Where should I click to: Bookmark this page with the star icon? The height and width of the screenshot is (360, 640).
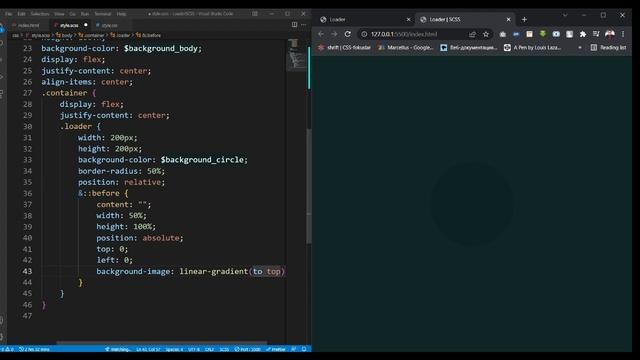pyautogui.click(x=486, y=34)
